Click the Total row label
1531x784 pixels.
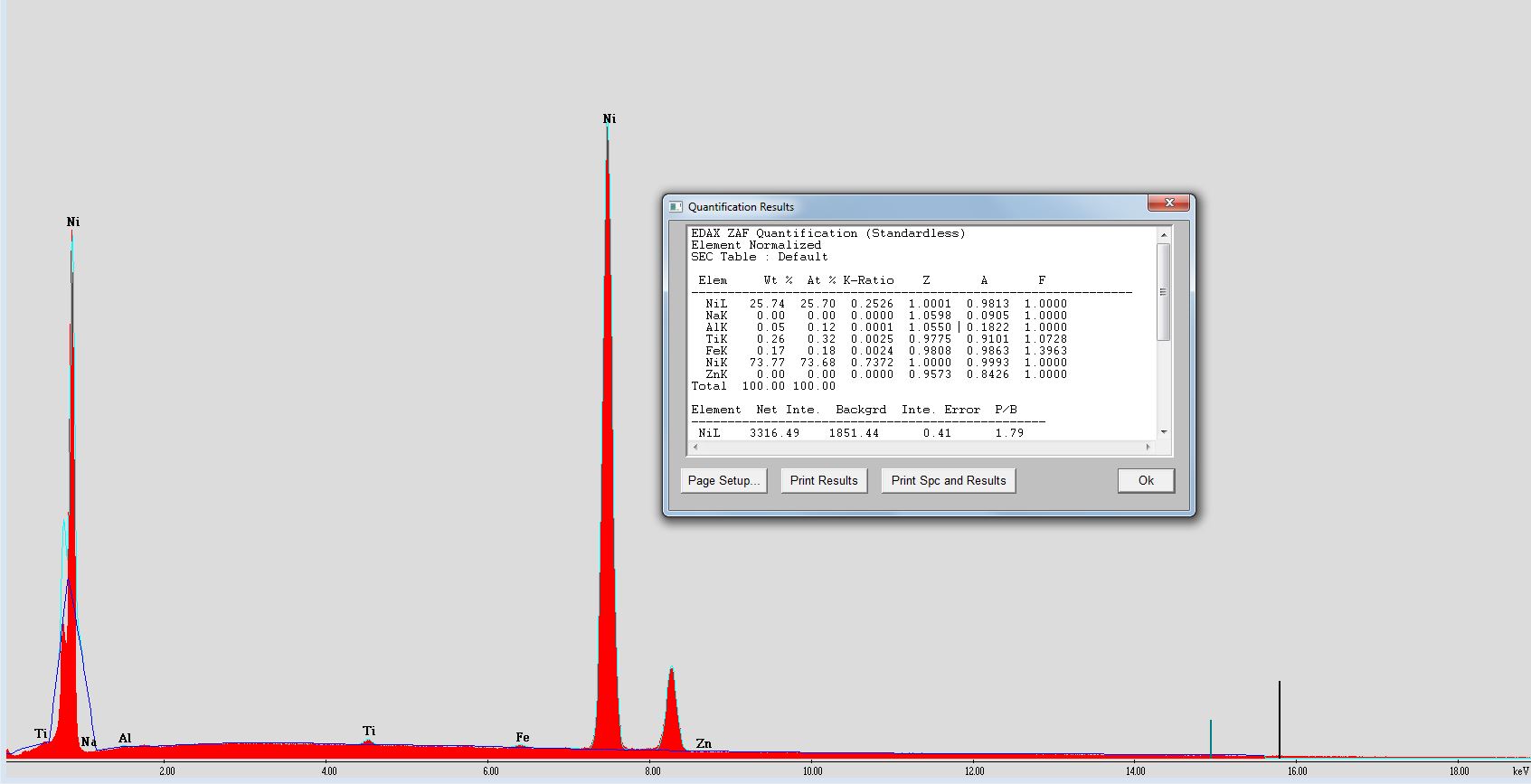[709, 386]
